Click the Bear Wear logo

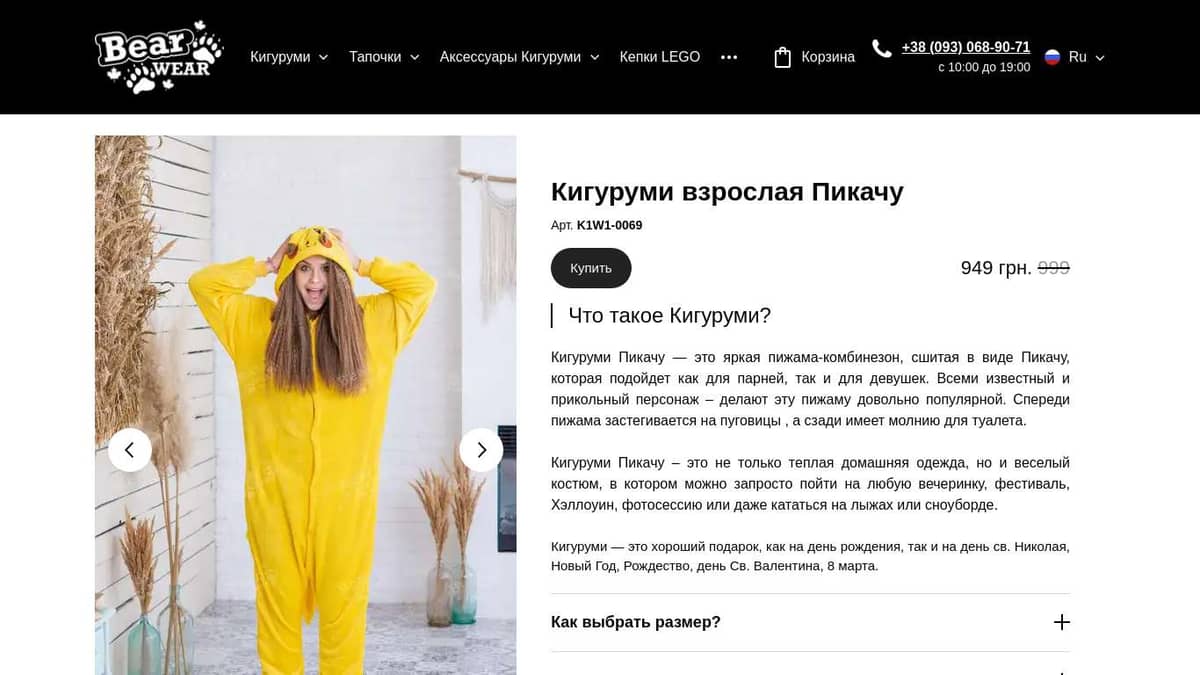point(159,57)
